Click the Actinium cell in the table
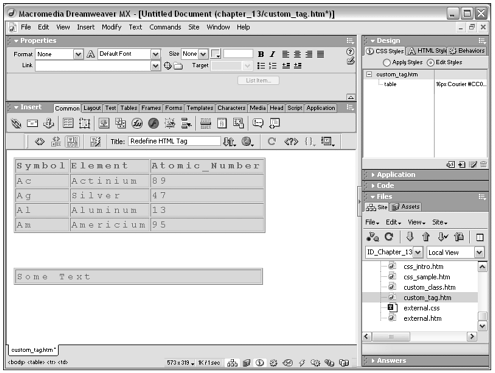The height and width of the screenshot is (373, 495). tap(109, 181)
